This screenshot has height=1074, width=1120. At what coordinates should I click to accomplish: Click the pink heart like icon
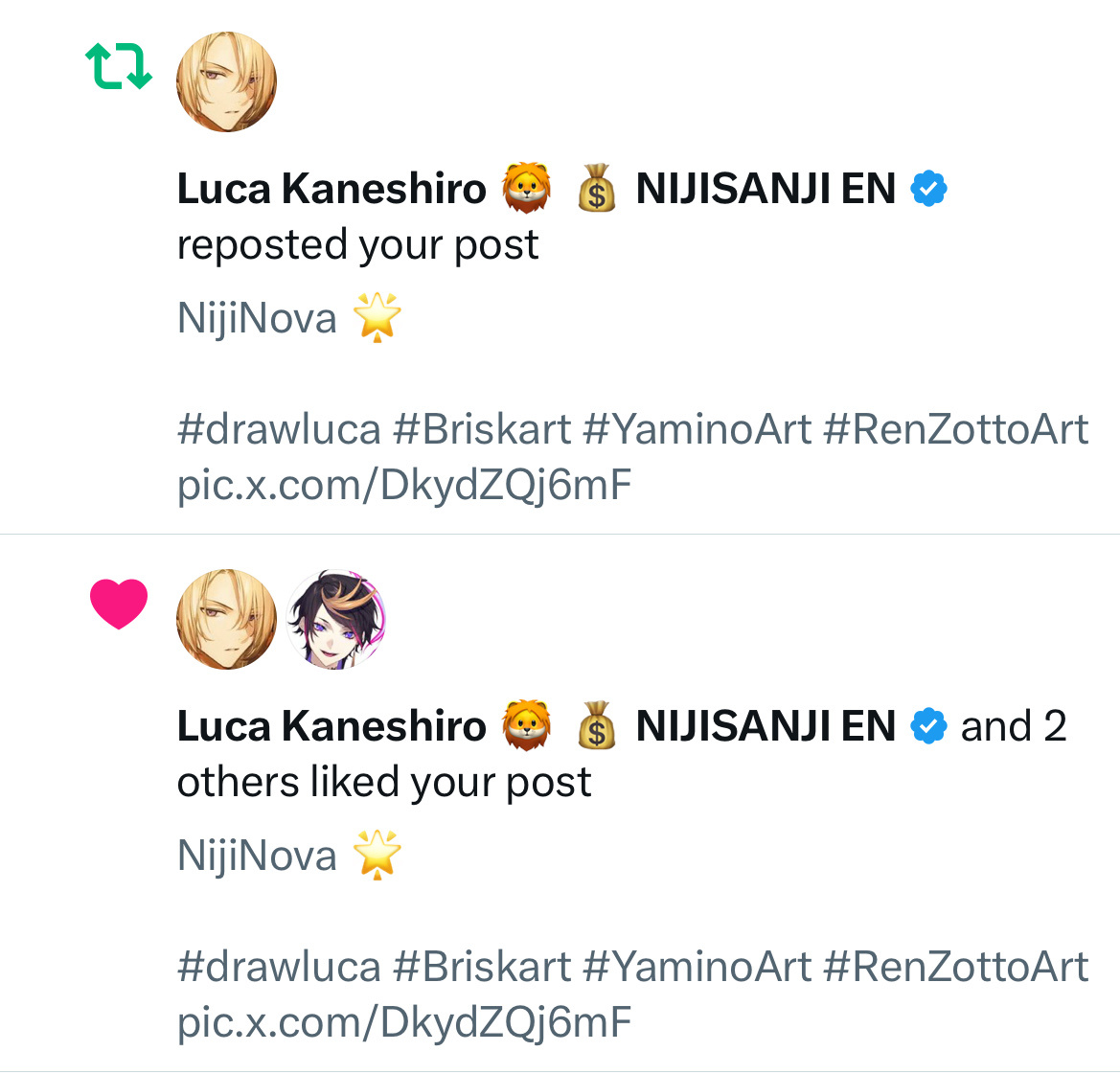pyautogui.click(x=119, y=605)
